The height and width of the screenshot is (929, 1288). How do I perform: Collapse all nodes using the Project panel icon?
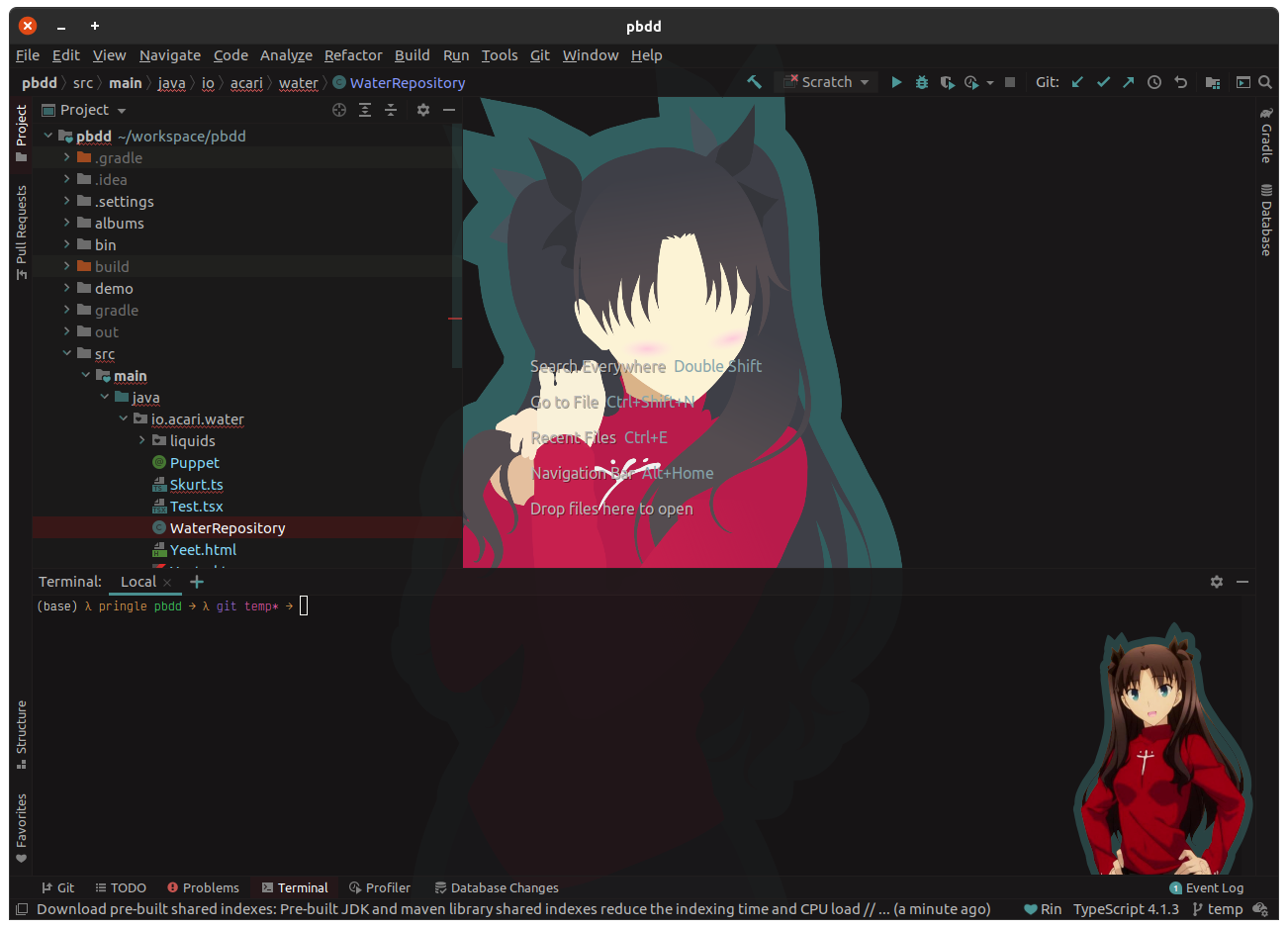click(391, 110)
